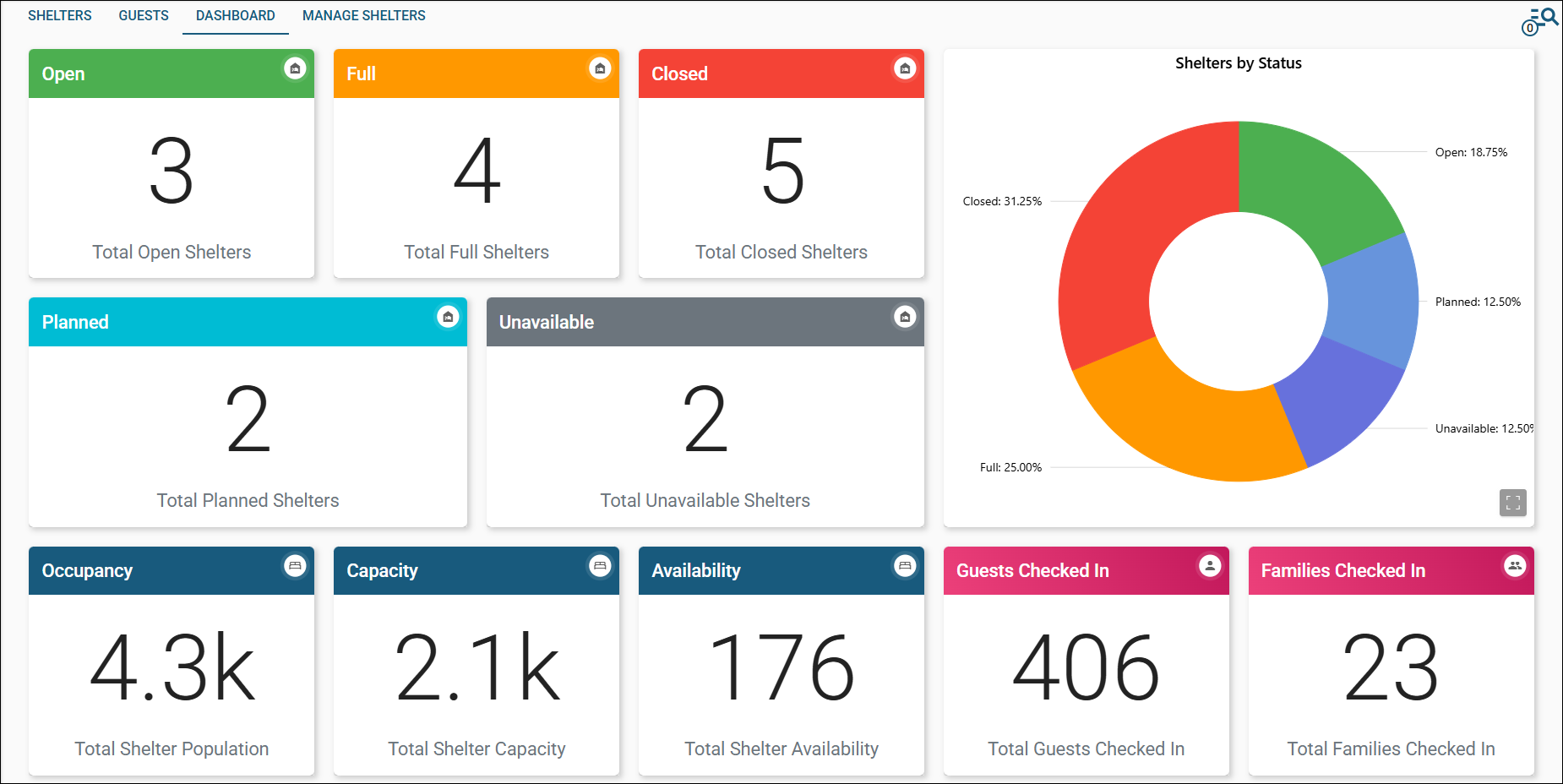Viewport: 1563px width, 784px height.
Task: Open search using the magnifier icon
Action: [1548, 14]
